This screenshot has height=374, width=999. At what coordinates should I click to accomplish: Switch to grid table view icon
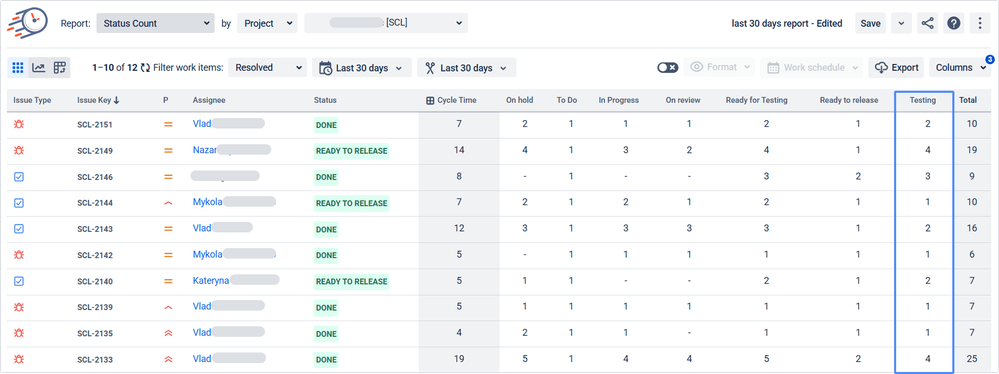point(18,68)
